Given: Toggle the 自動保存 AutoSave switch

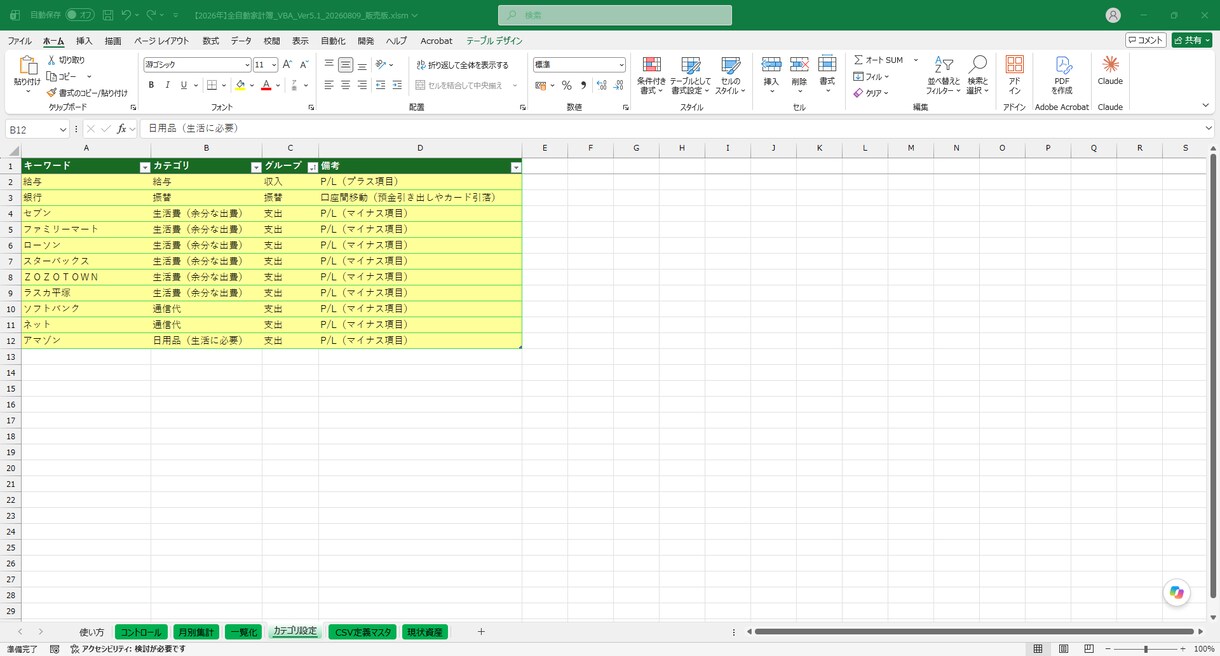Looking at the screenshot, I should (x=80, y=15).
